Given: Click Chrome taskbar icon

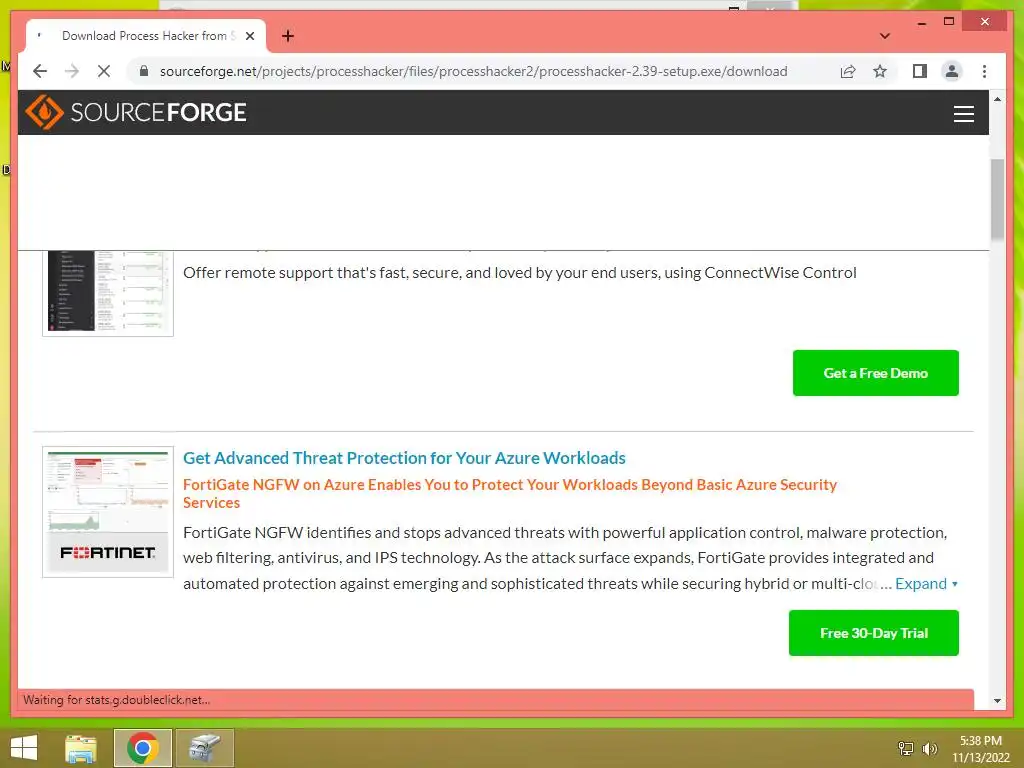Looking at the screenshot, I should point(142,748).
